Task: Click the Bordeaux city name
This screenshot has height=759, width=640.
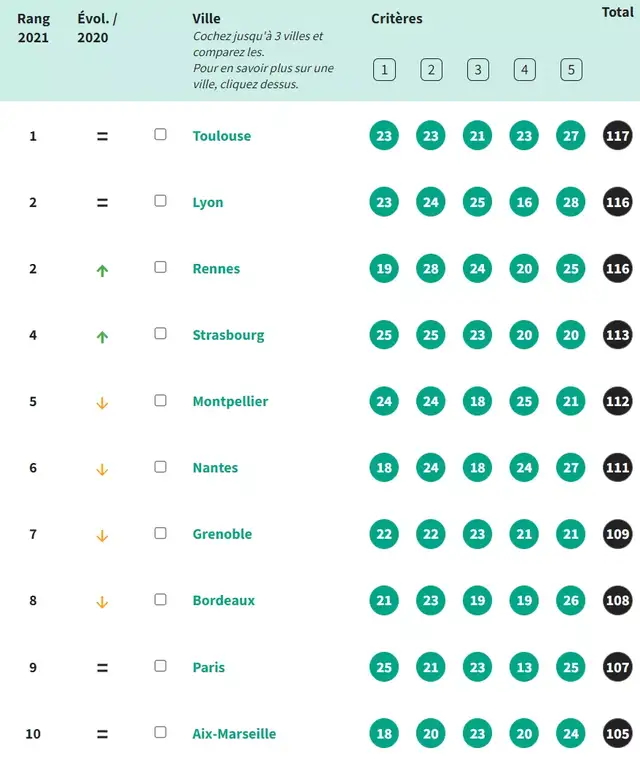Action: [x=224, y=600]
